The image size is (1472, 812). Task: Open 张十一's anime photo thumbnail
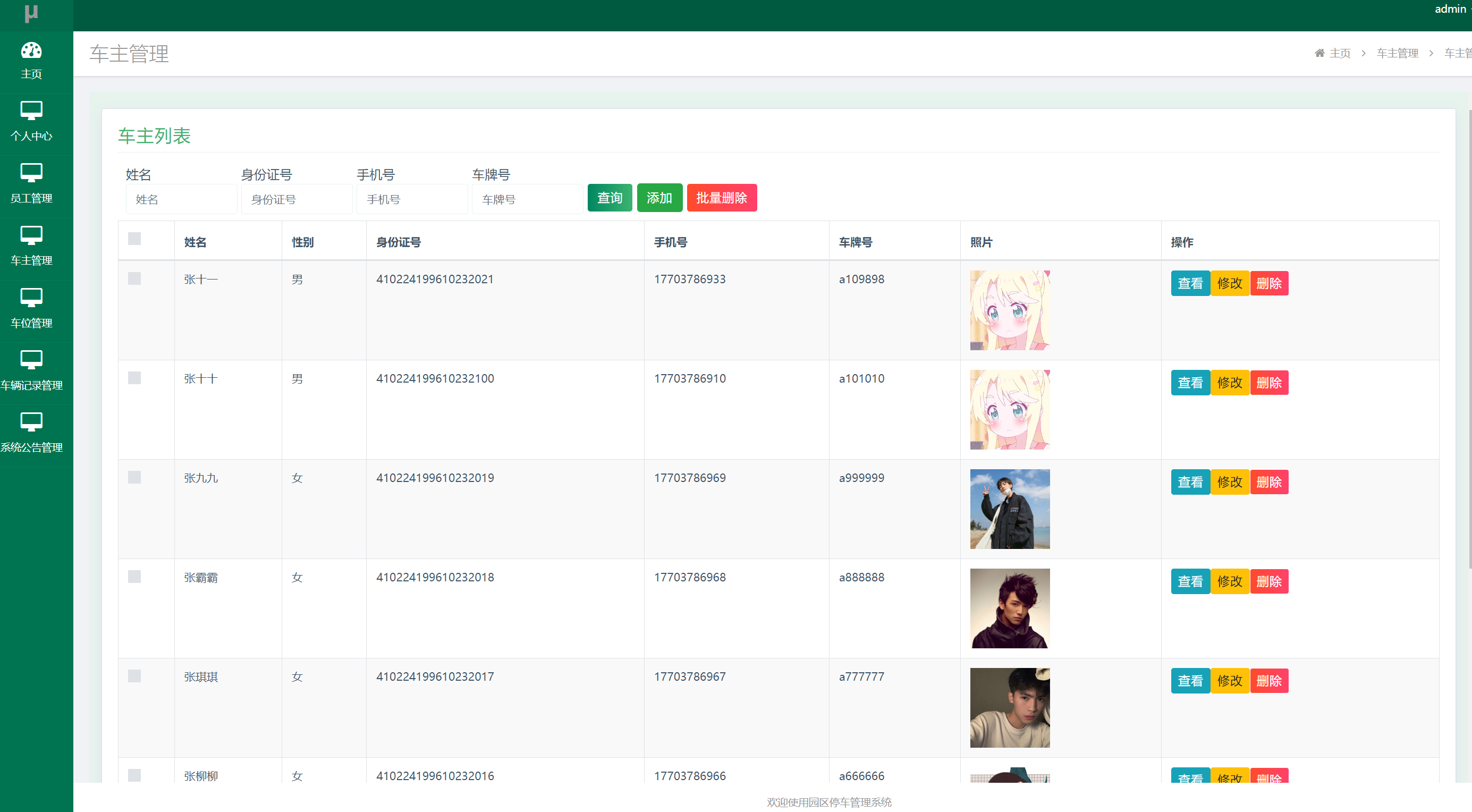point(1010,310)
